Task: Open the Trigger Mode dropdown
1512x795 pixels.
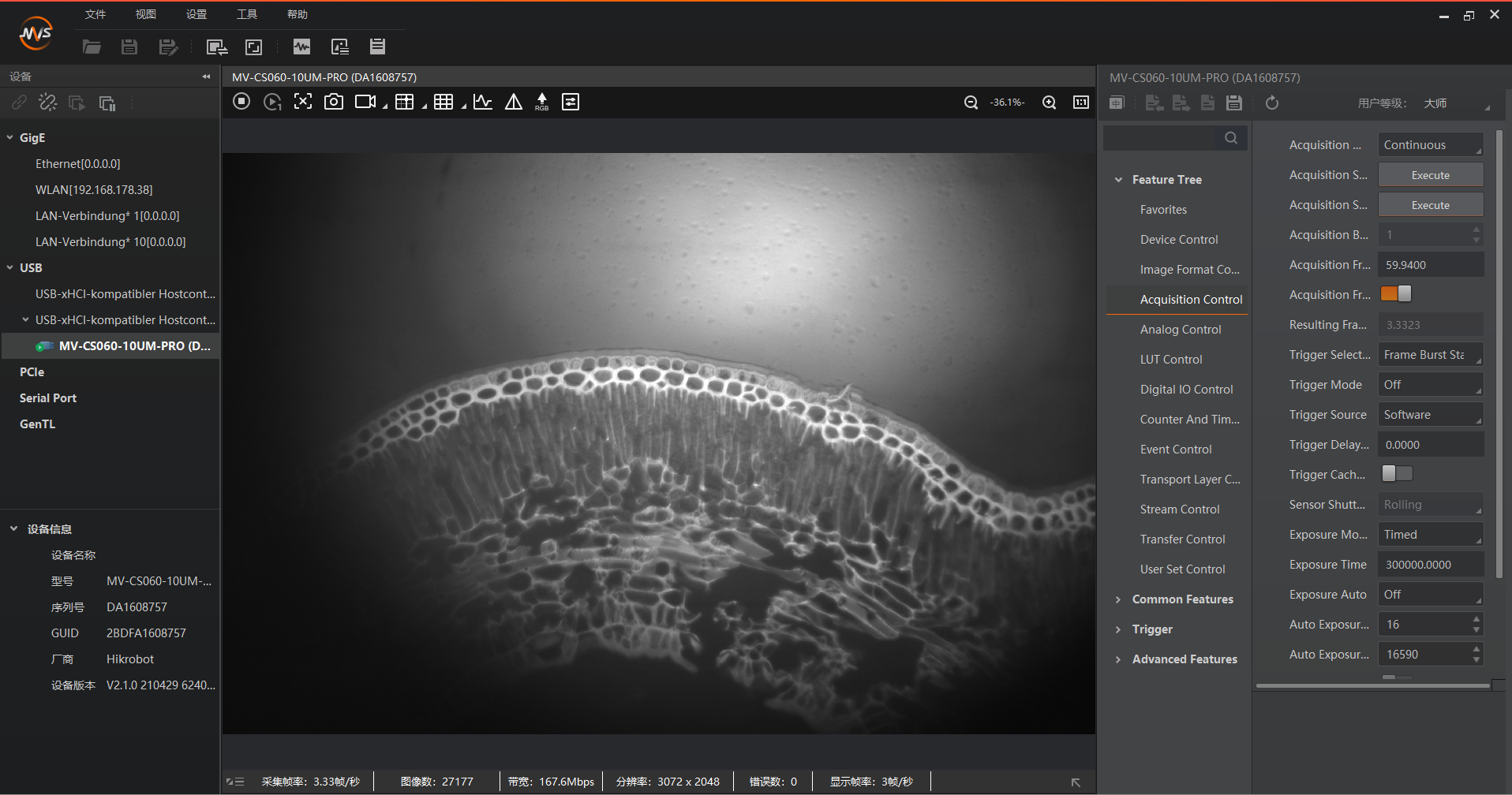Action: pos(1430,385)
